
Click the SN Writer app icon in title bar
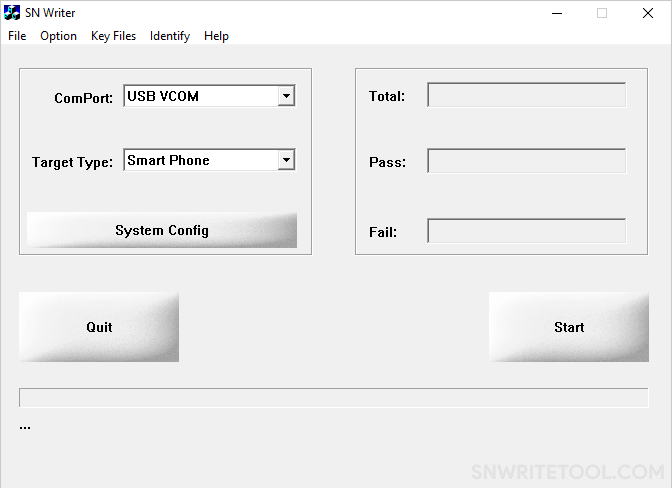[12, 13]
